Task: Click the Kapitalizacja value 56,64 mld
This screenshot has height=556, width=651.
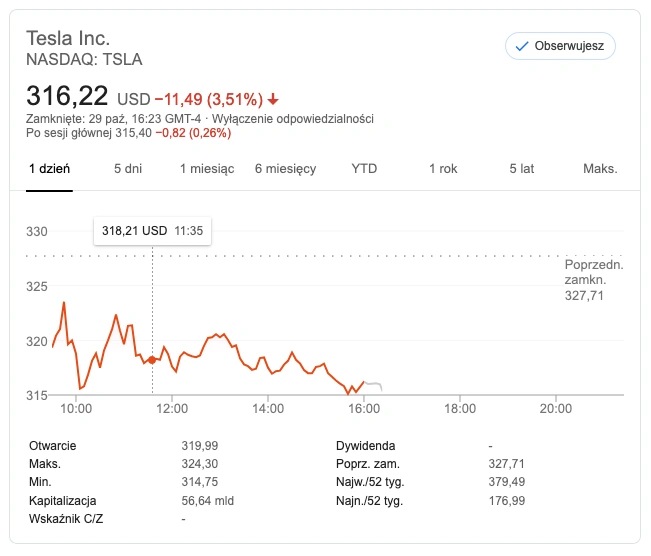Action: (208, 501)
